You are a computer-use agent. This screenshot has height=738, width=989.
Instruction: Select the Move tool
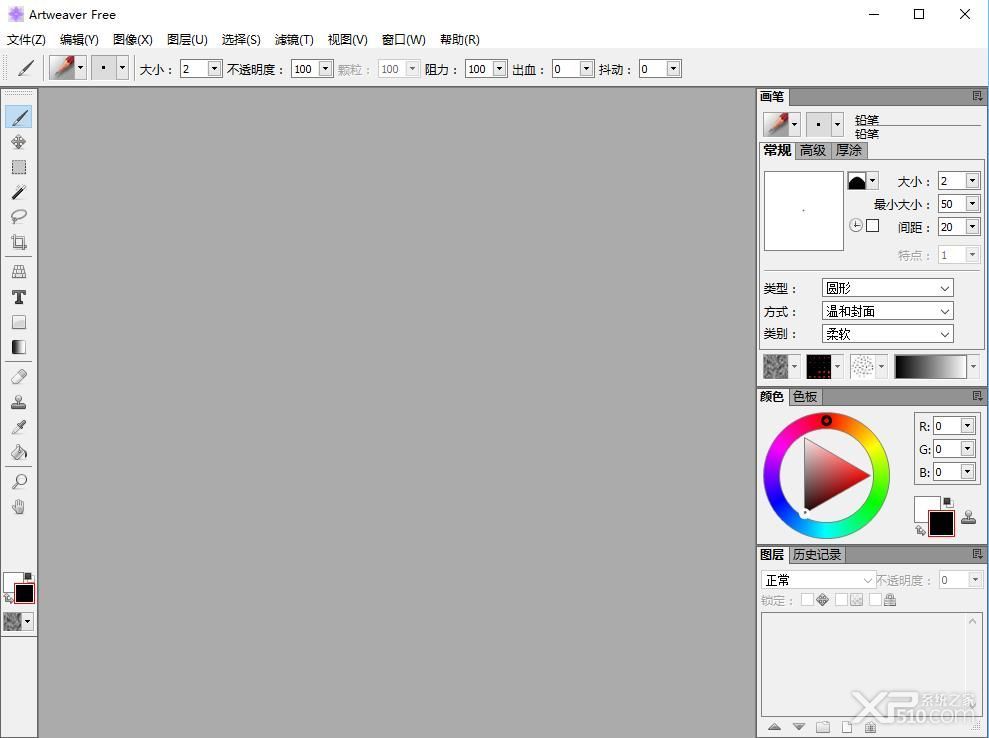pyautogui.click(x=19, y=142)
